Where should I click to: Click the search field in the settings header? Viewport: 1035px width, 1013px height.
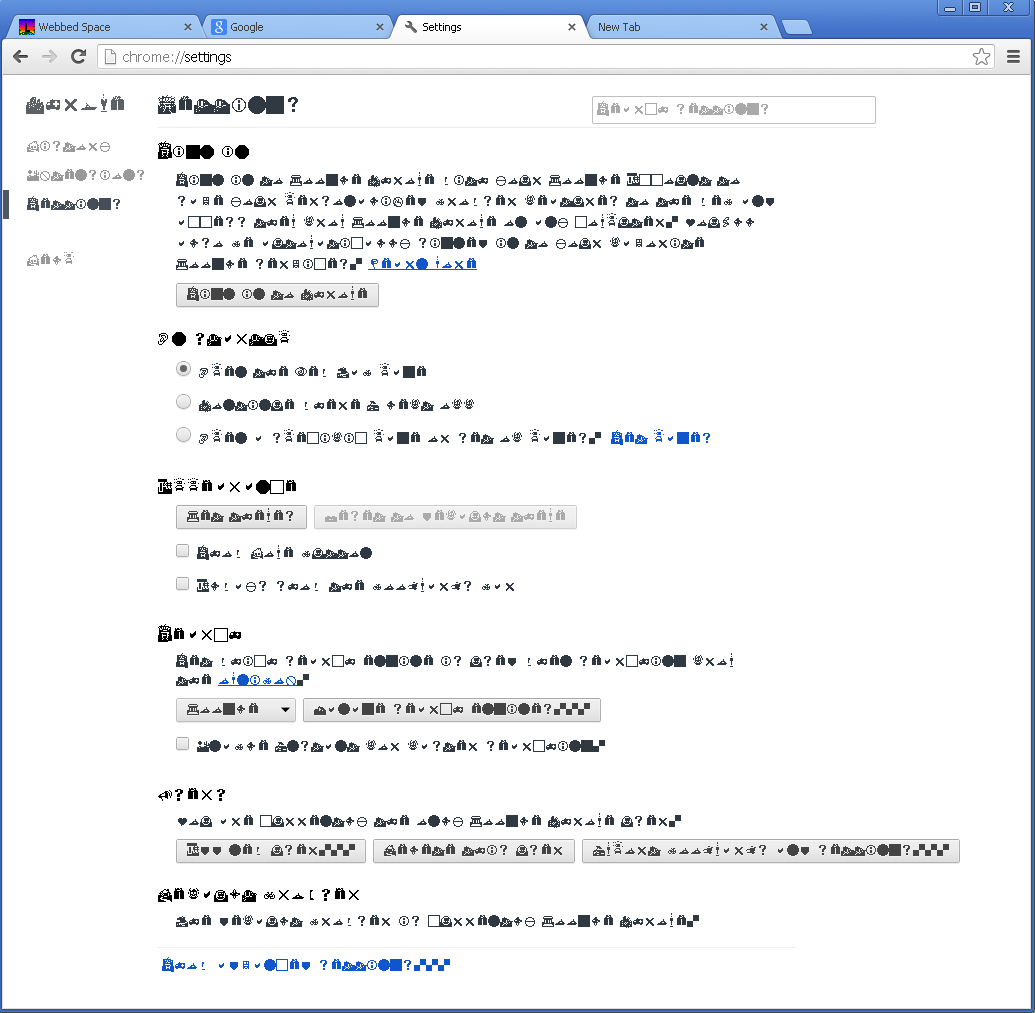click(733, 110)
